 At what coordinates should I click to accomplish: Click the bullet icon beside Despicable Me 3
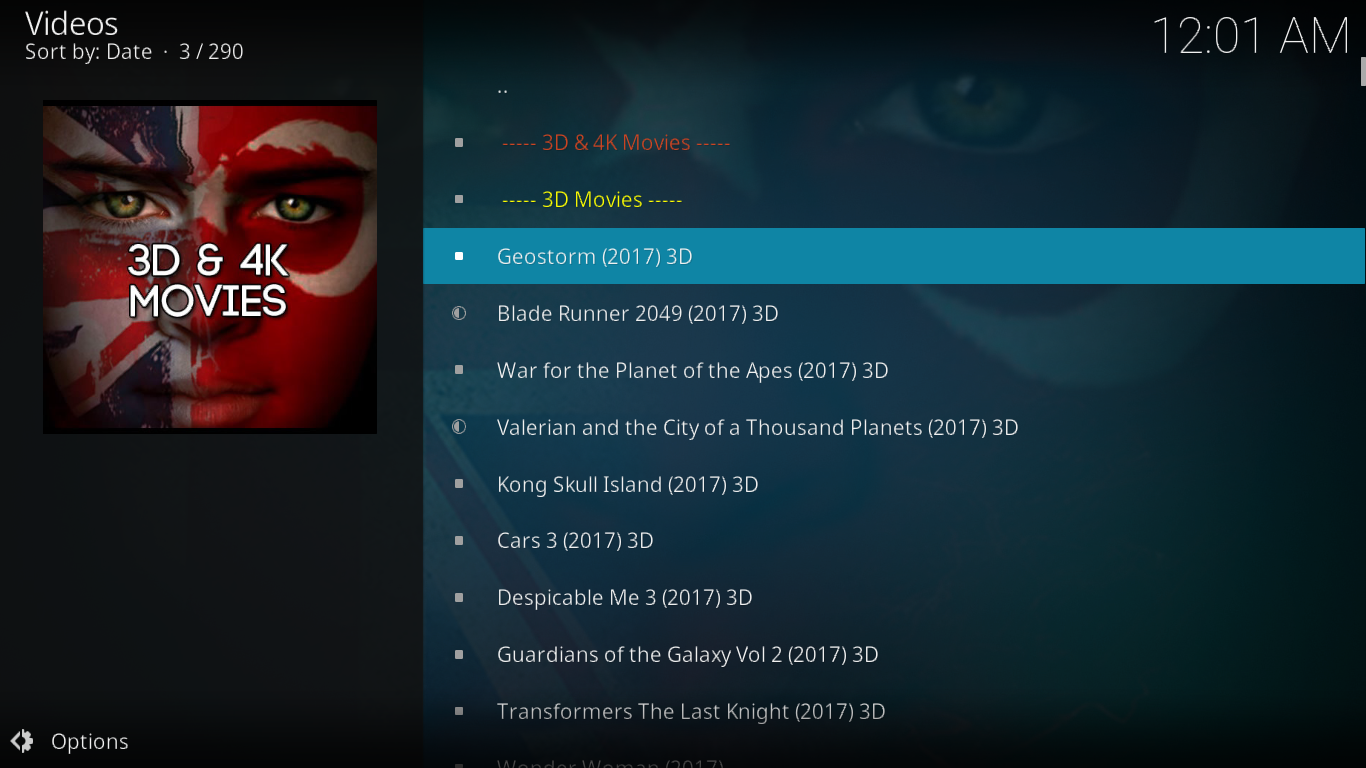point(459,597)
